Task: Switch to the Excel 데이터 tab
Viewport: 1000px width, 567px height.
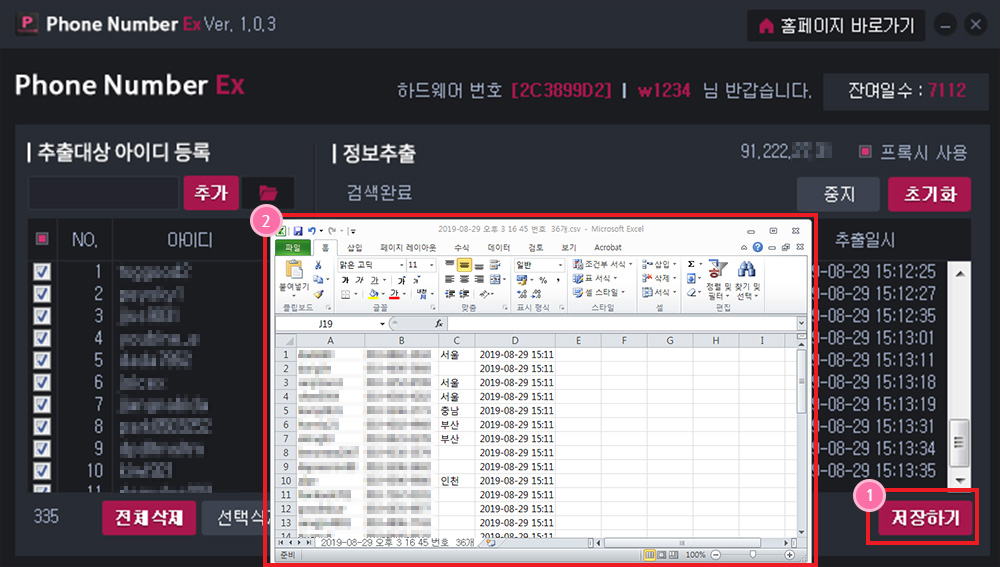Action: click(499, 247)
